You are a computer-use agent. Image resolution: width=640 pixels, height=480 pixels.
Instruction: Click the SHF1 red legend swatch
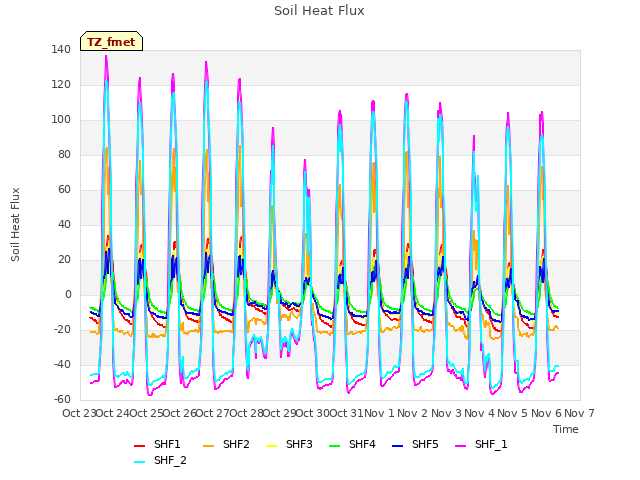click(140, 446)
